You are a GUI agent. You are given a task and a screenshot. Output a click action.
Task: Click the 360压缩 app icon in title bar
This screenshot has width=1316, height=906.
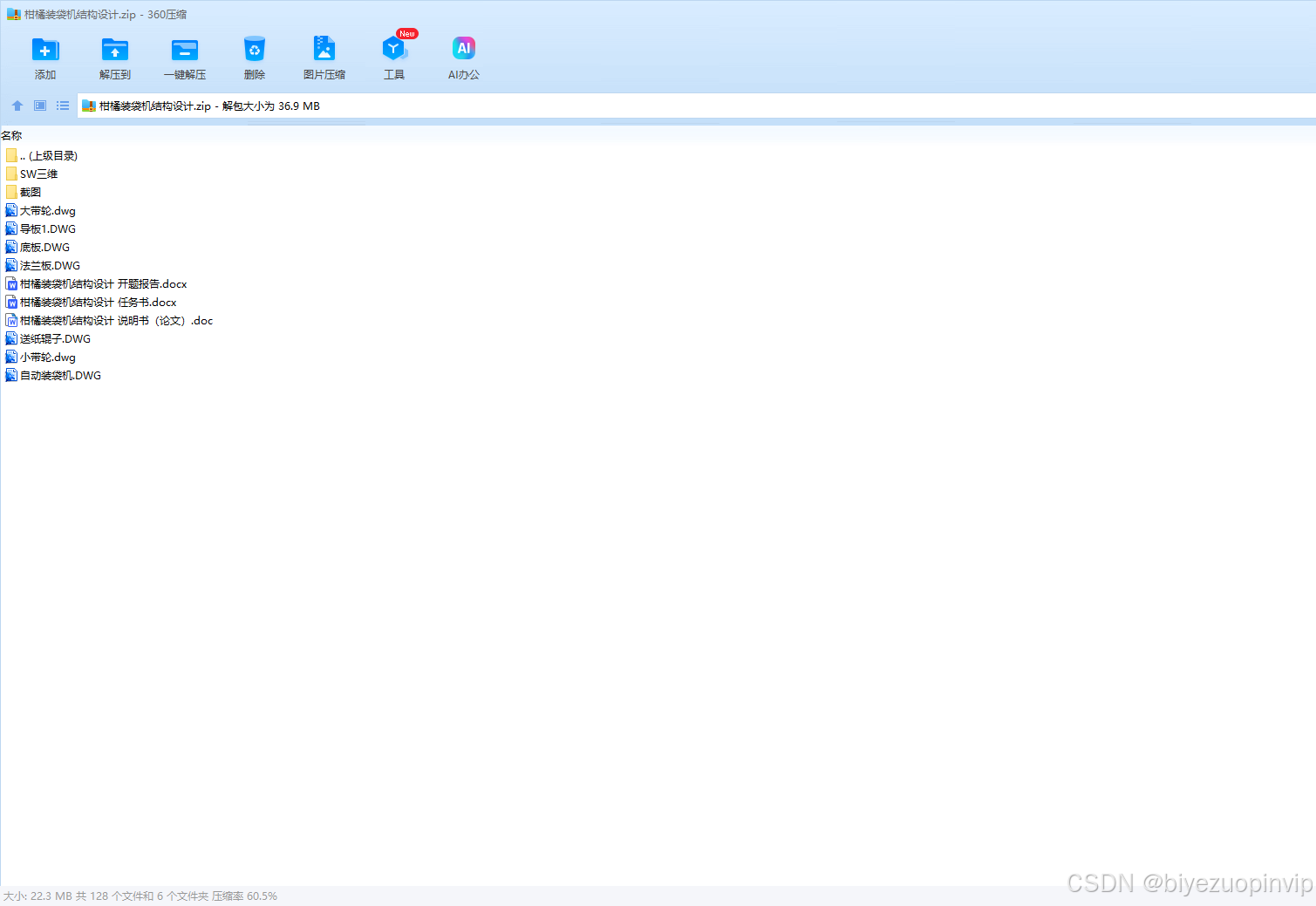[13, 14]
